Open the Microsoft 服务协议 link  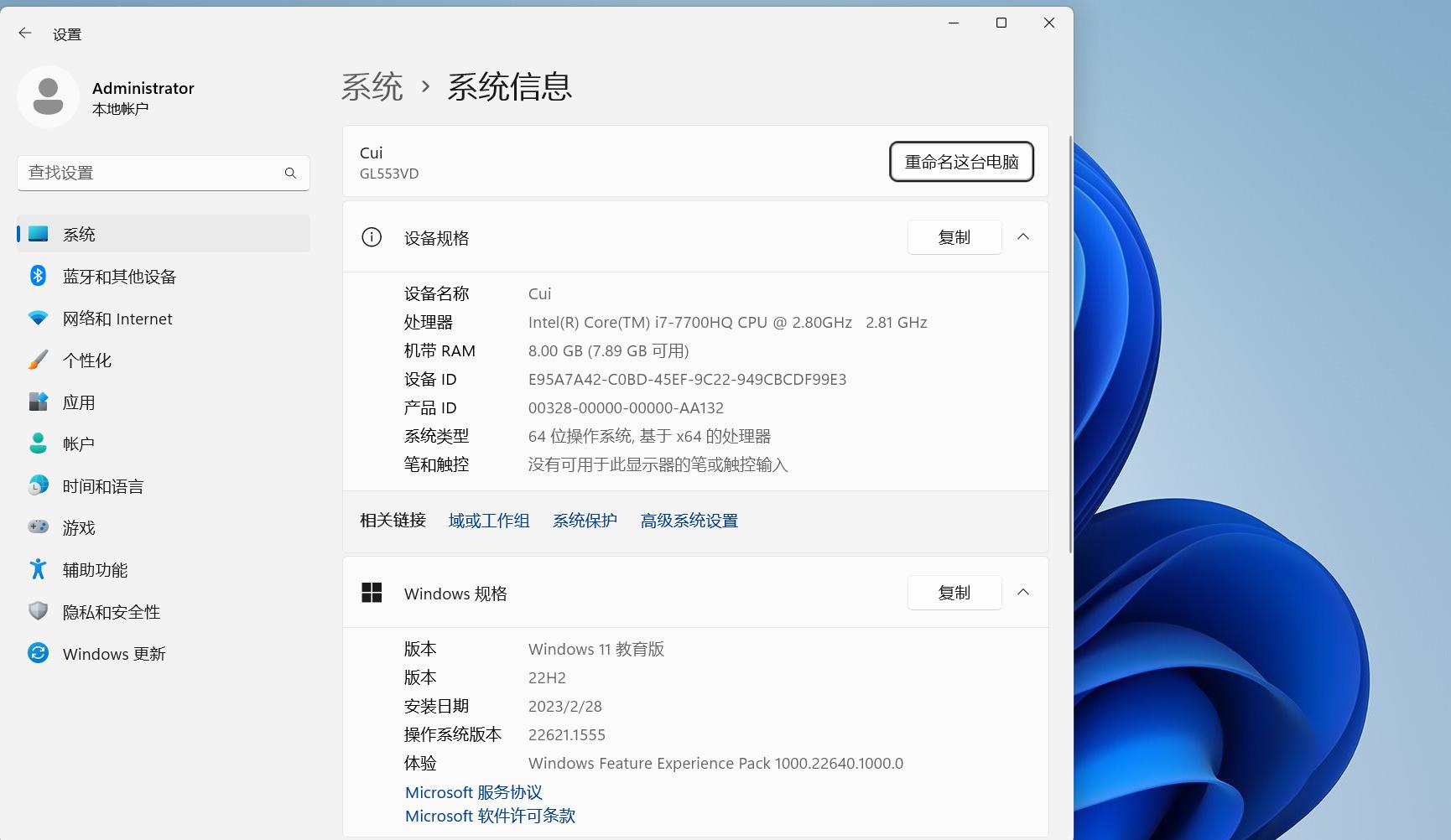473,791
